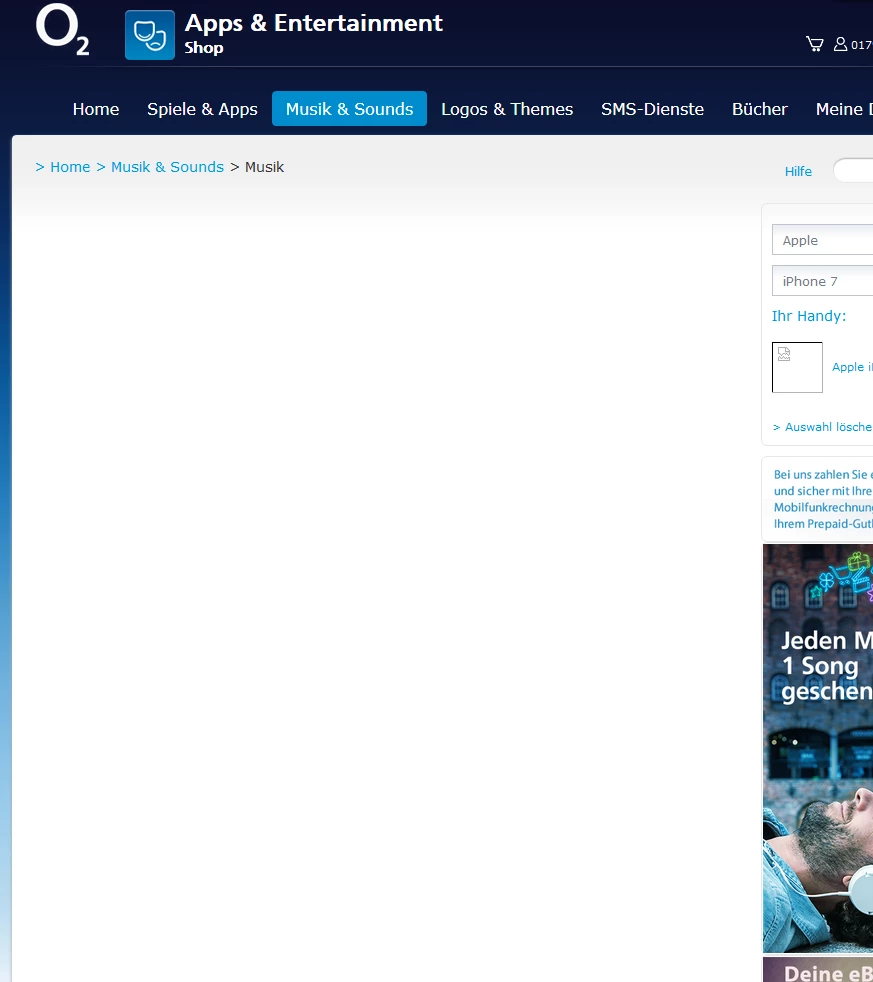Viewport: 873px width, 982px height.
Task: Click Home breadcrumb link
Action: pyautogui.click(x=70, y=167)
